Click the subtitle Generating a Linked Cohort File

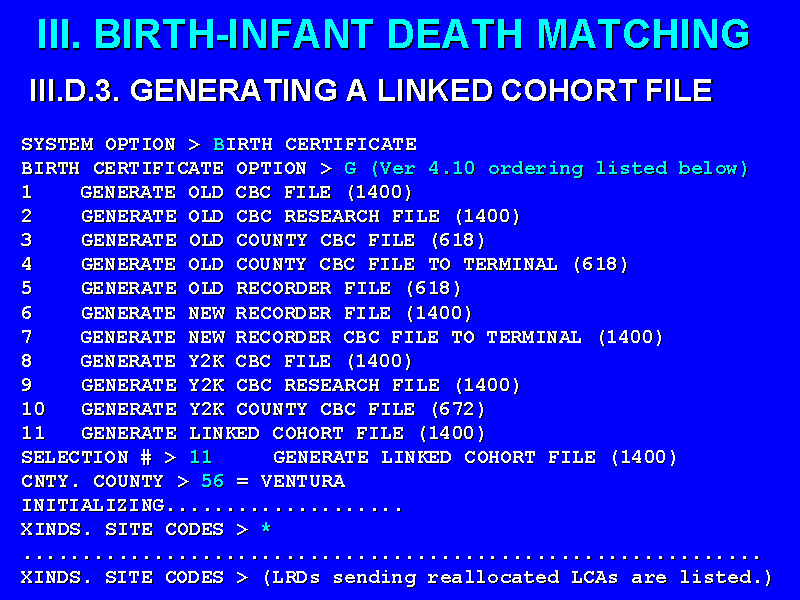(371, 91)
